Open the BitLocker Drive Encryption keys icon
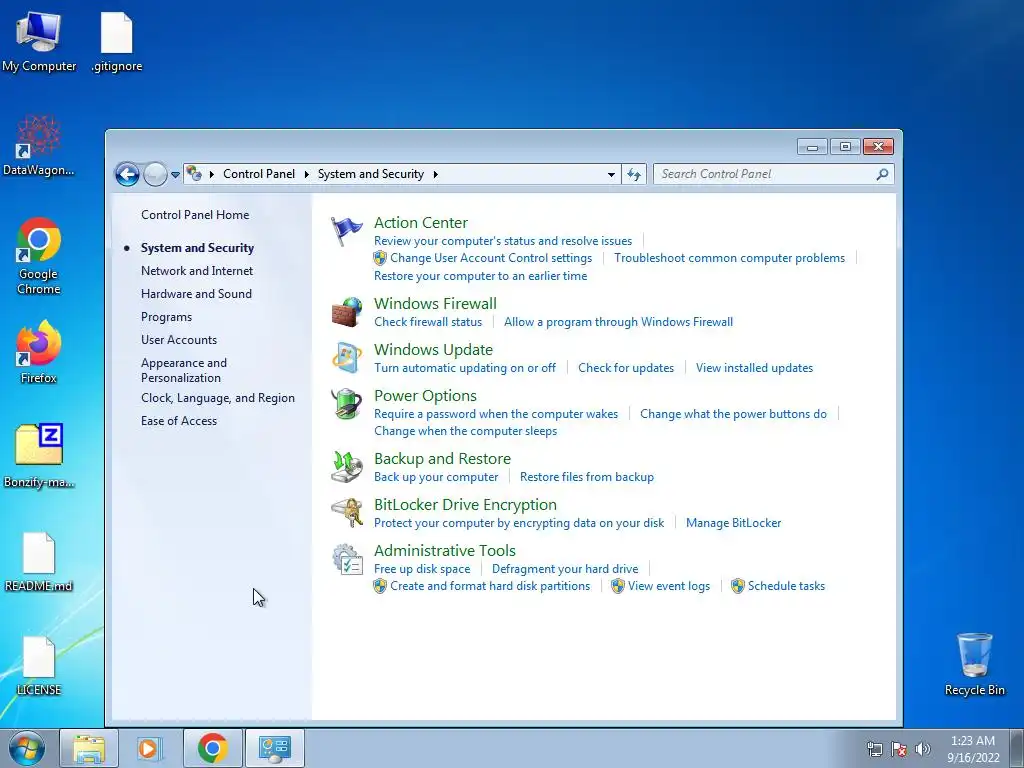Image resolution: width=1024 pixels, height=768 pixels. point(346,512)
